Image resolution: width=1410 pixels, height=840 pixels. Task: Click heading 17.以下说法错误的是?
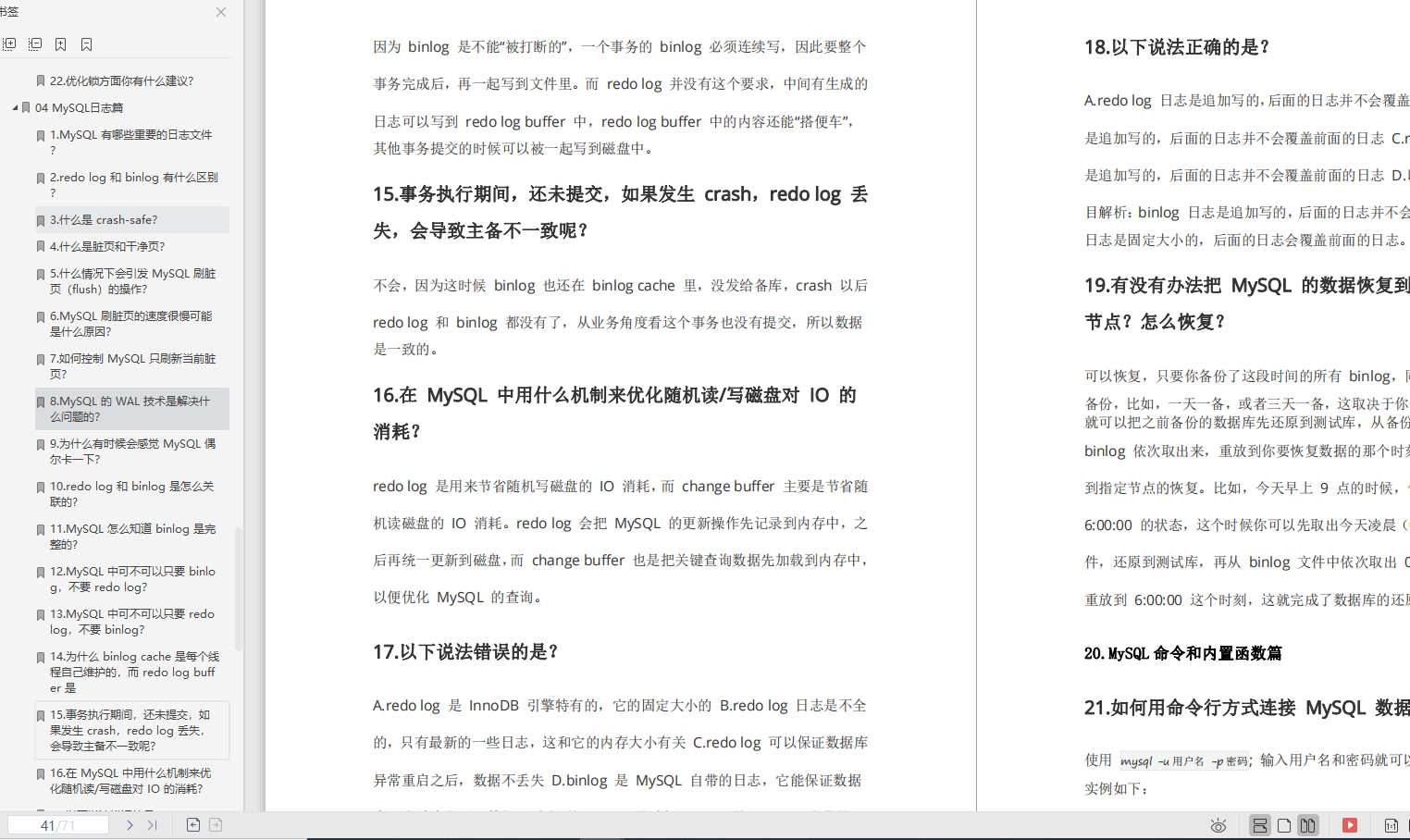pyautogui.click(x=465, y=652)
